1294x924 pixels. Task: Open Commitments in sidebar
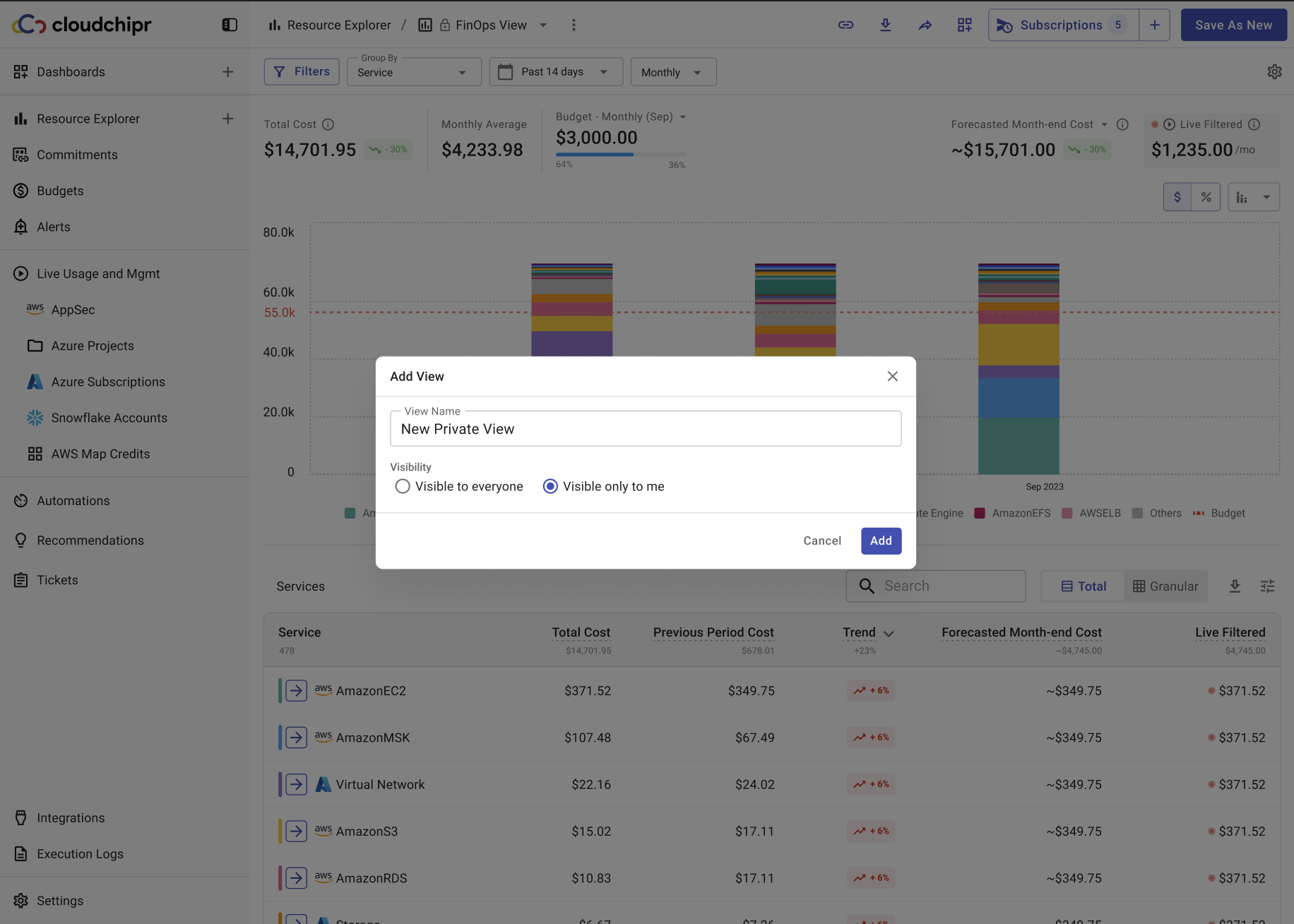click(x=77, y=155)
